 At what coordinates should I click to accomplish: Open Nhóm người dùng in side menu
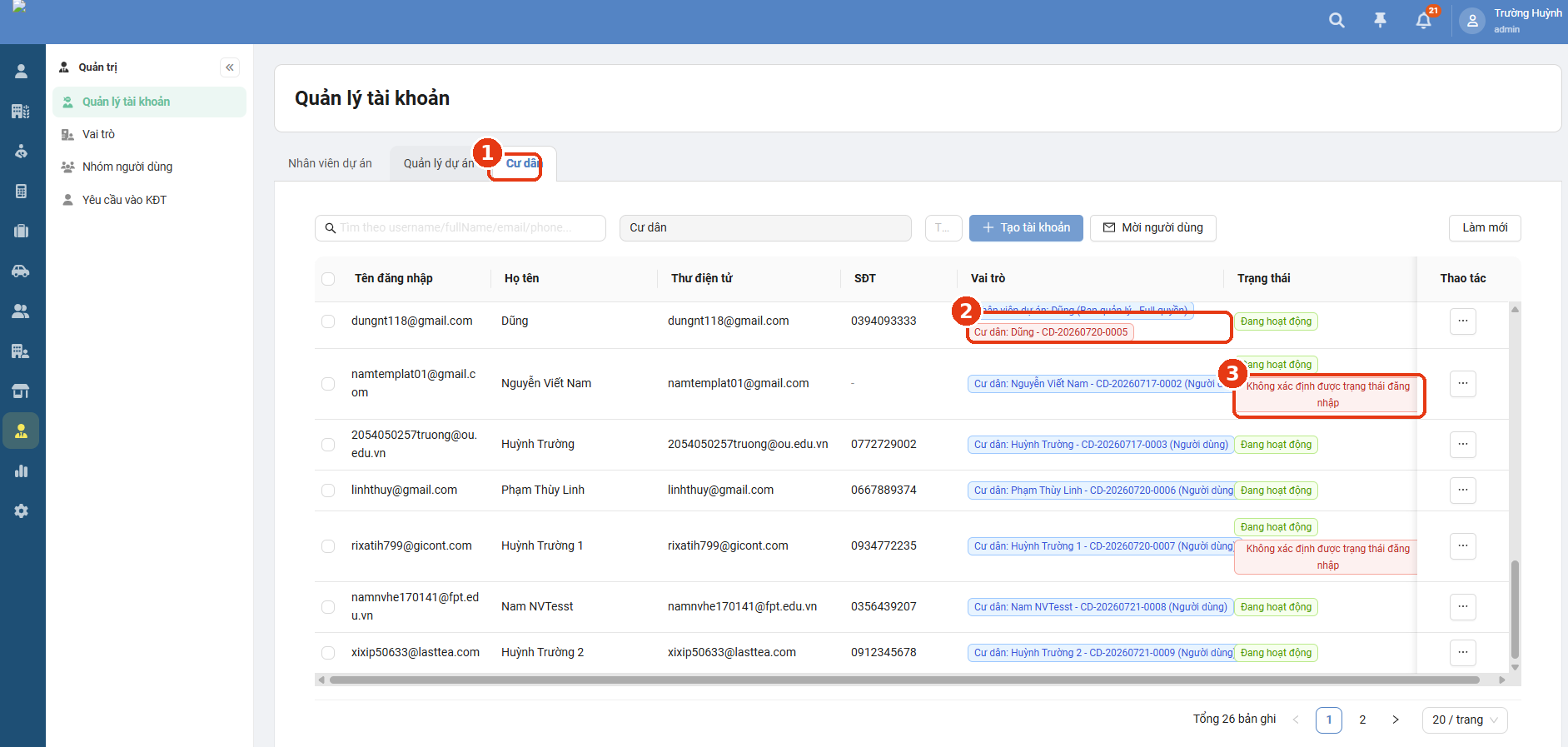(149, 167)
